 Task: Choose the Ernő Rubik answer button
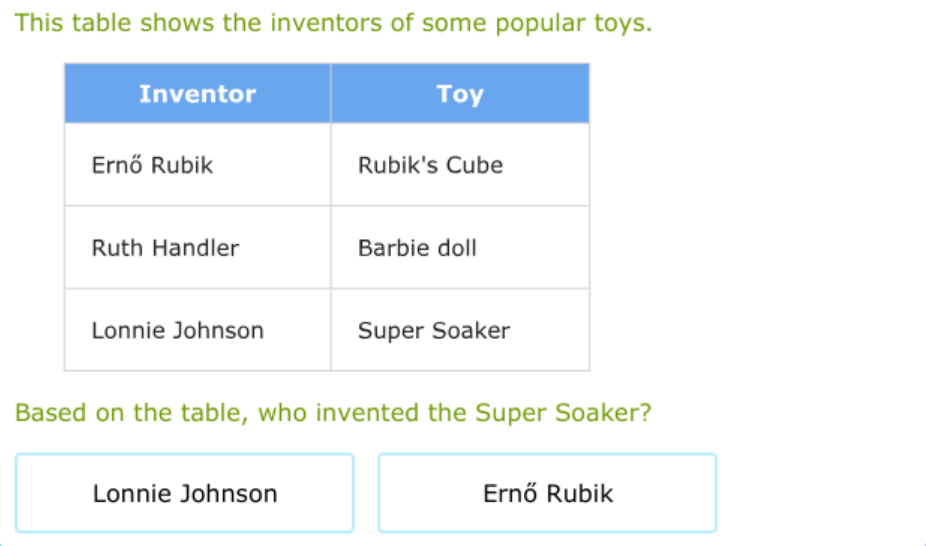[547, 493]
